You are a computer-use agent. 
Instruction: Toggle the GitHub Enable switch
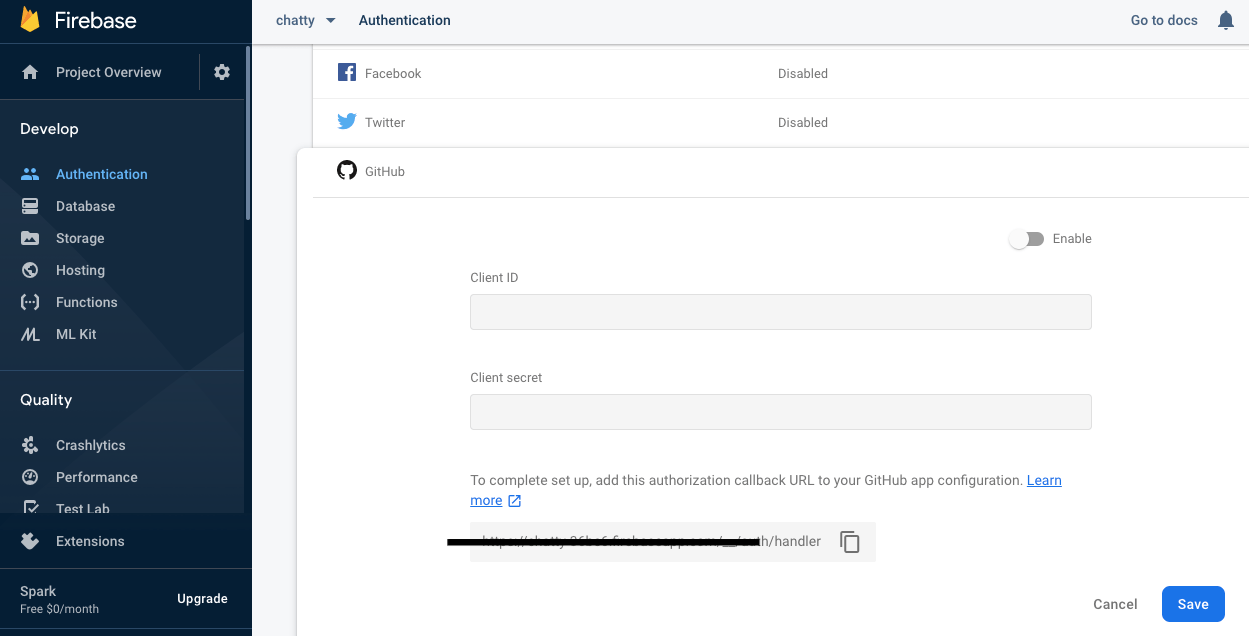click(1026, 239)
